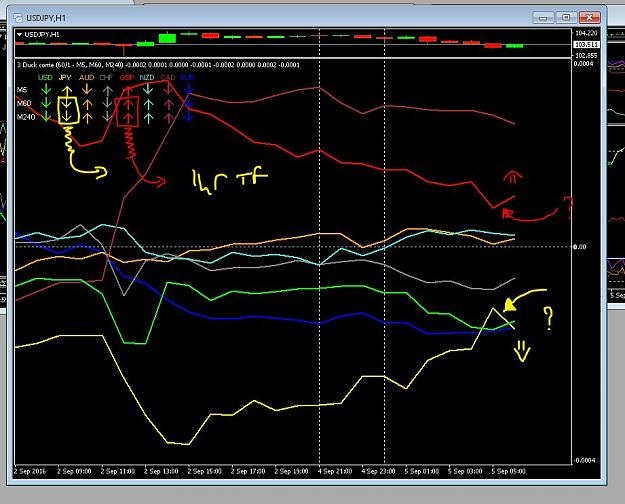This screenshot has height=504, width=625.
Task: Select the brown CAD currency label
Action: pos(168,77)
